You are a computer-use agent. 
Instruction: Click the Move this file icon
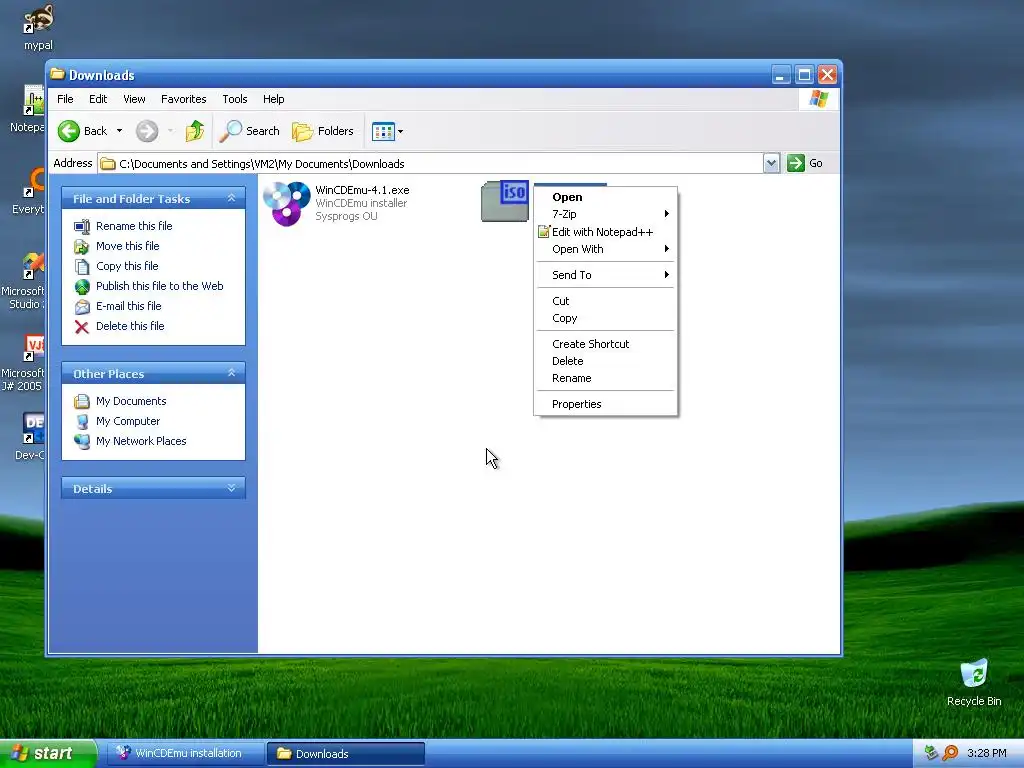pyautogui.click(x=82, y=247)
